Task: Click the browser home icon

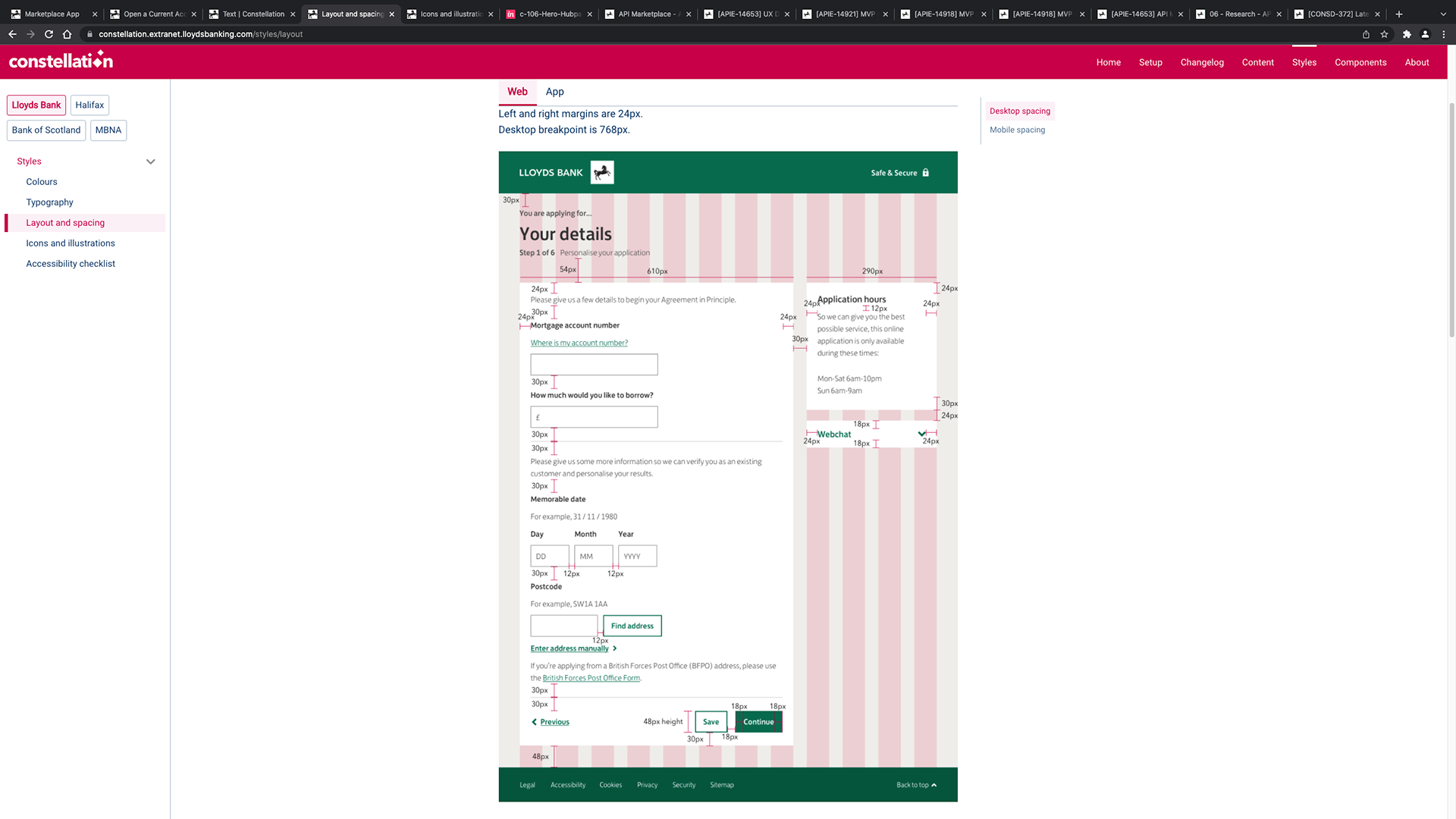Action: point(67,34)
